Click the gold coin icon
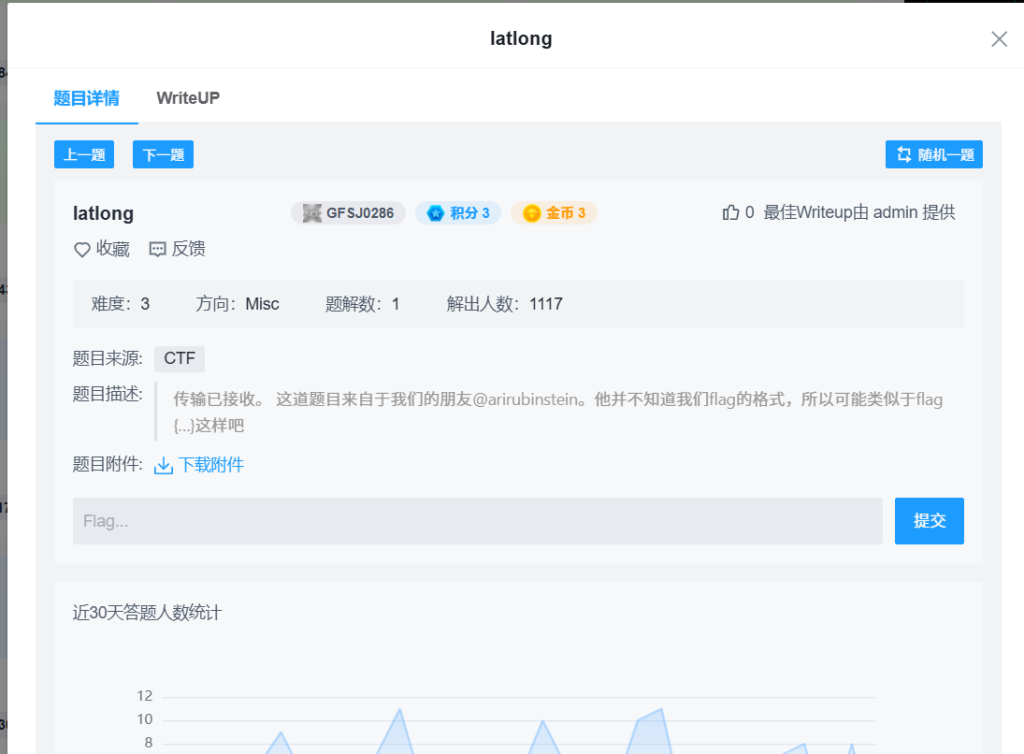1024x754 pixels. pos(531,213)
